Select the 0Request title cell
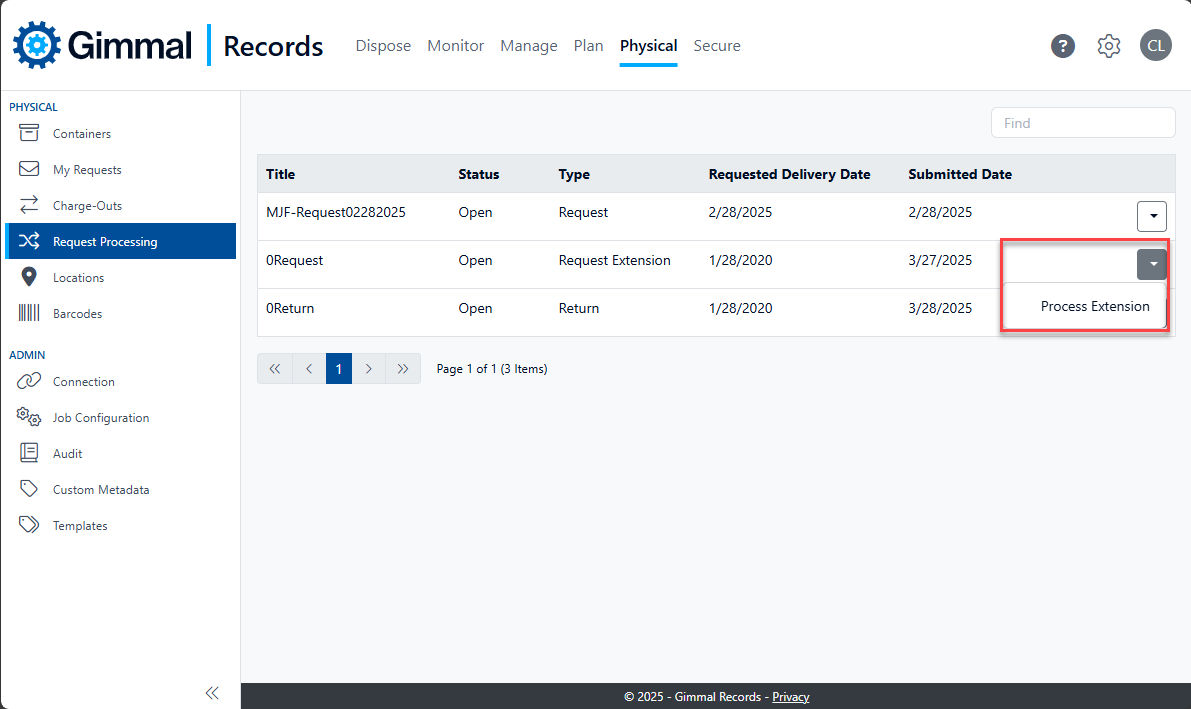The image size is (1191, 709). click(x=295, y=260)
